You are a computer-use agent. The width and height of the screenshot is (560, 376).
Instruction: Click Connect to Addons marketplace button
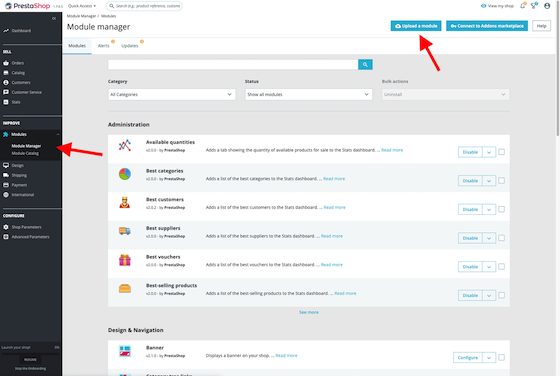pyautogui.click(x=487, y=26)
